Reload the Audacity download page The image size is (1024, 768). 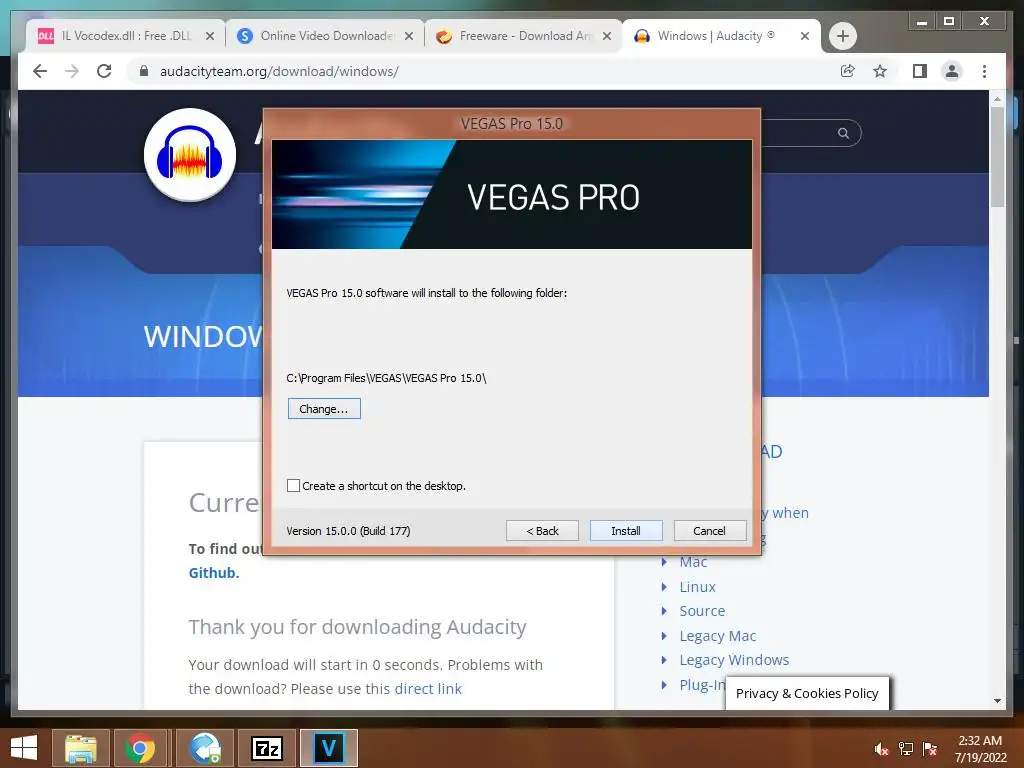[104, 71]
